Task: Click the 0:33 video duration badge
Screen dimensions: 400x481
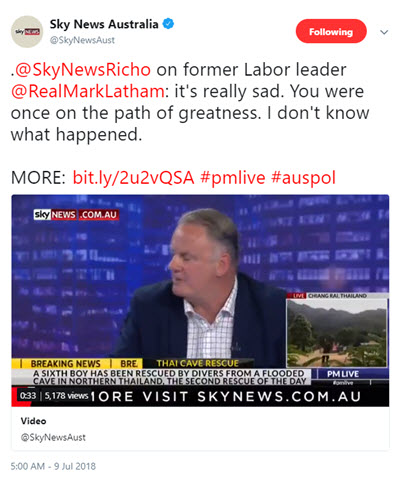Action: 28,396
